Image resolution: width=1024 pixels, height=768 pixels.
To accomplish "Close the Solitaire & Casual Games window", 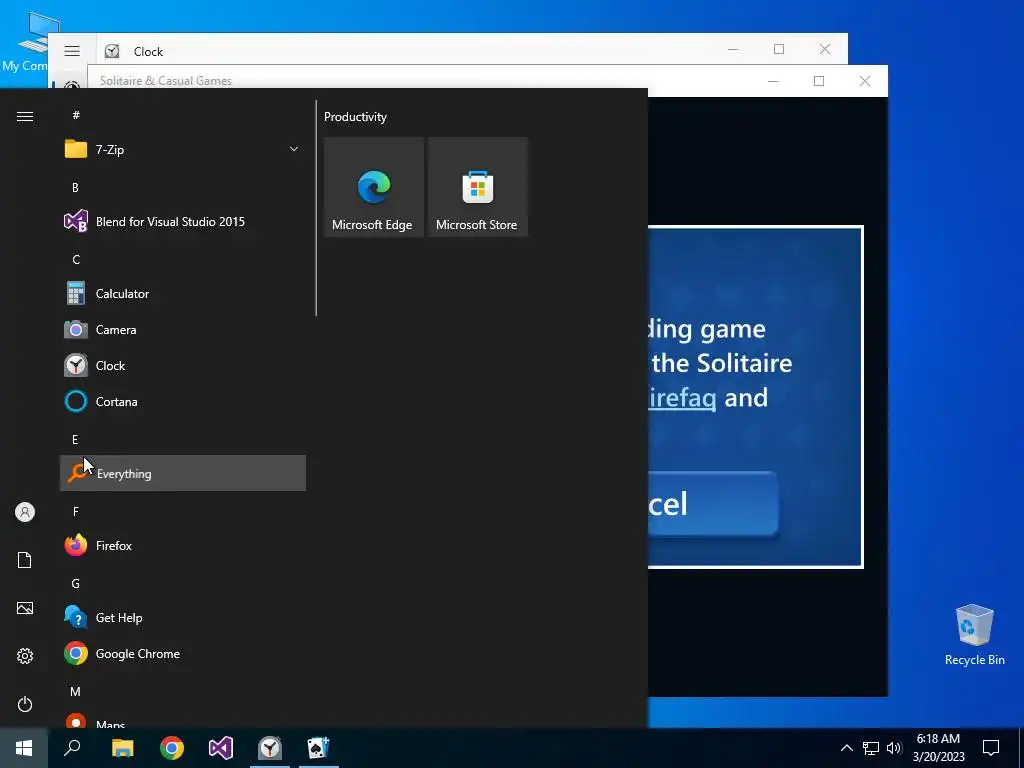I will (x=865, y=81).
